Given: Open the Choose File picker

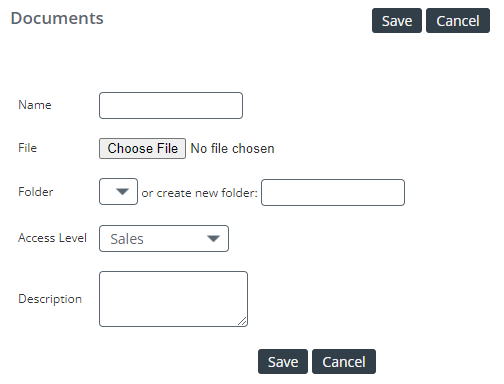Looking at the screenshot, I should coord(142,148).
